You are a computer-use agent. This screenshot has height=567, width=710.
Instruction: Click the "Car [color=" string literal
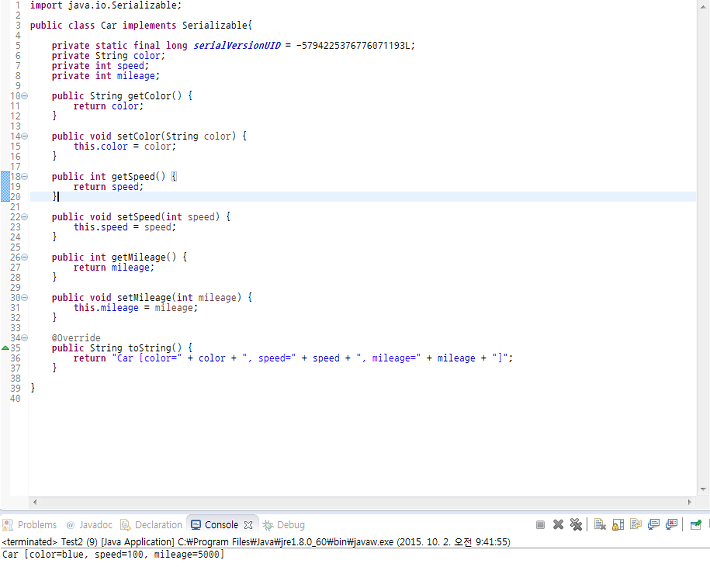pyautogui.click(x=147, y=358)
